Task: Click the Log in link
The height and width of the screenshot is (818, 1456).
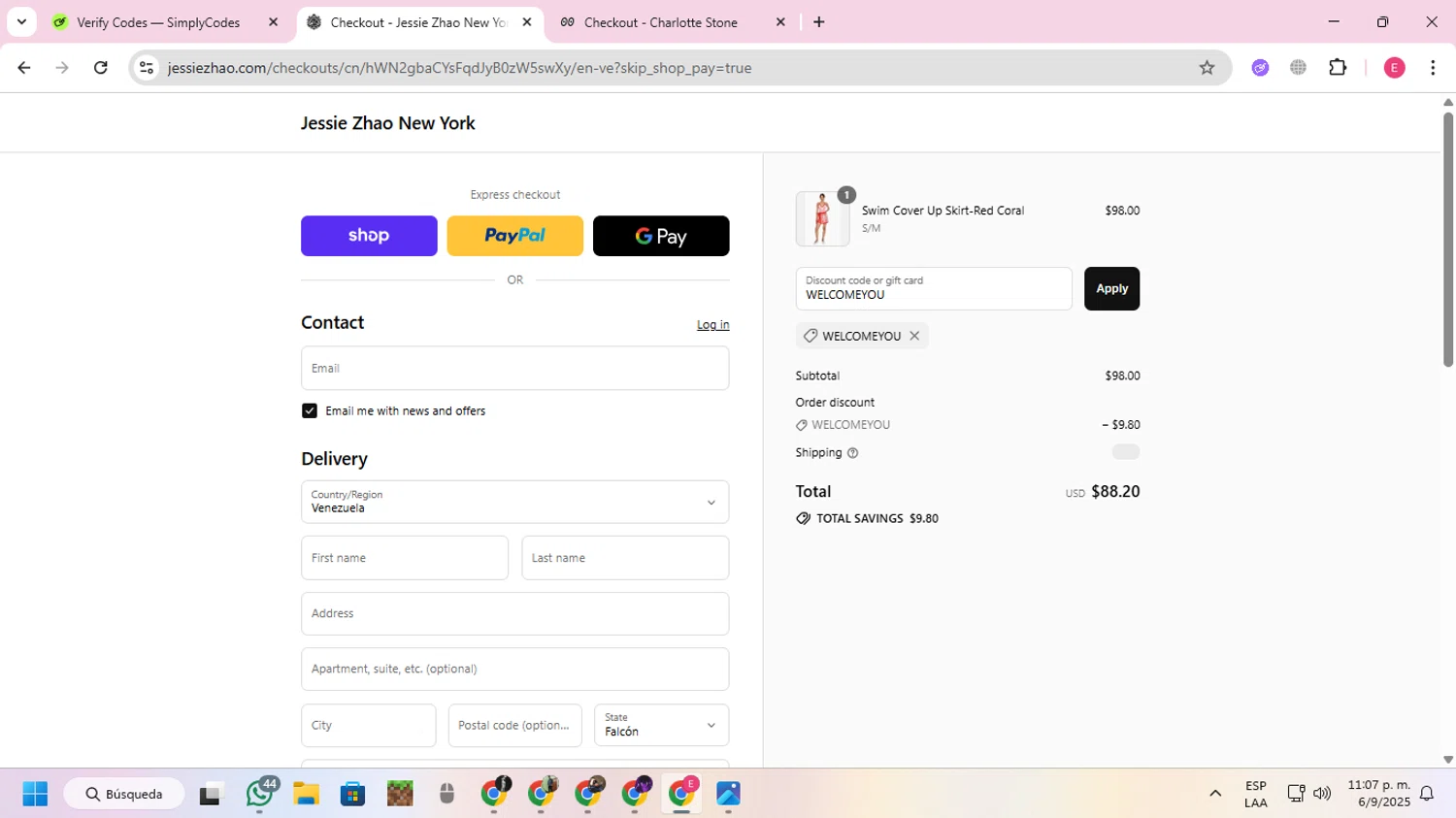Action: pyautogui.click(x=713, y=325)
